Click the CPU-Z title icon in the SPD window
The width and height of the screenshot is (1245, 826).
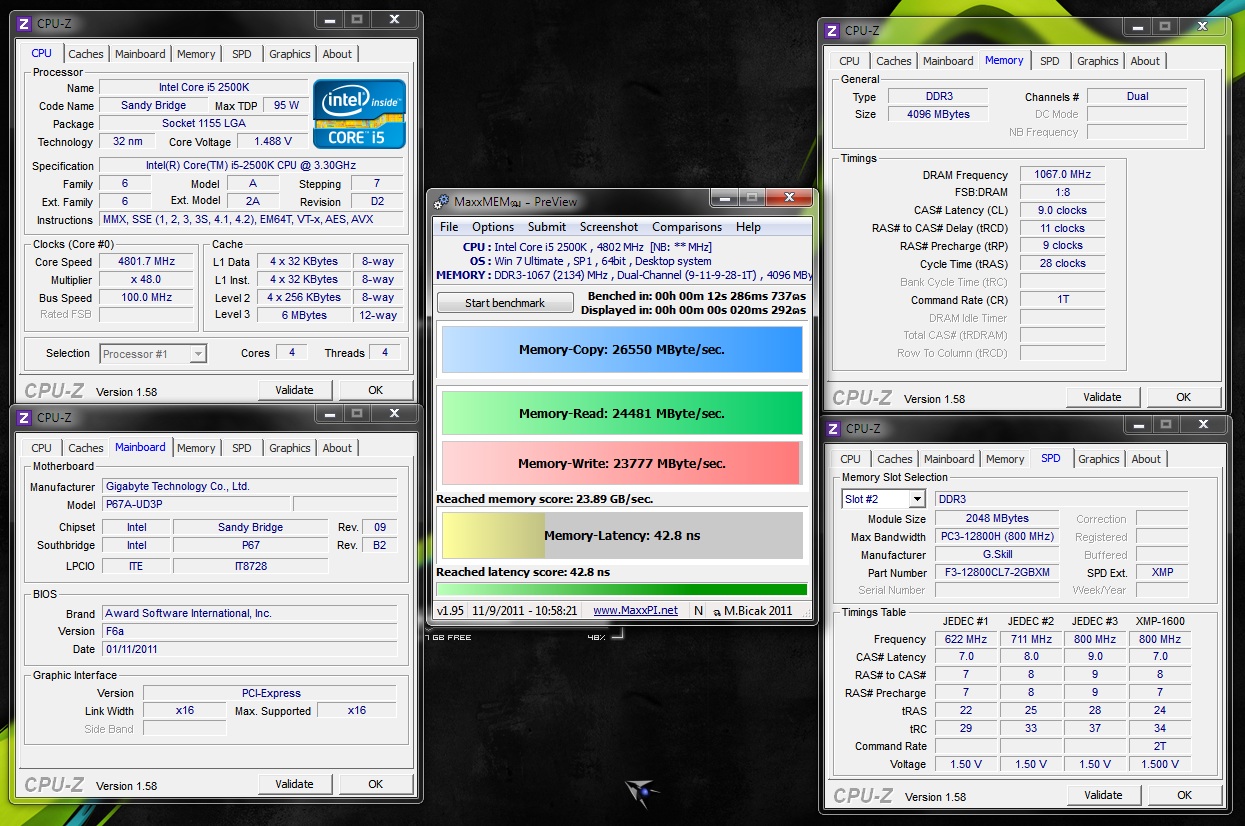tap(832, 428)
